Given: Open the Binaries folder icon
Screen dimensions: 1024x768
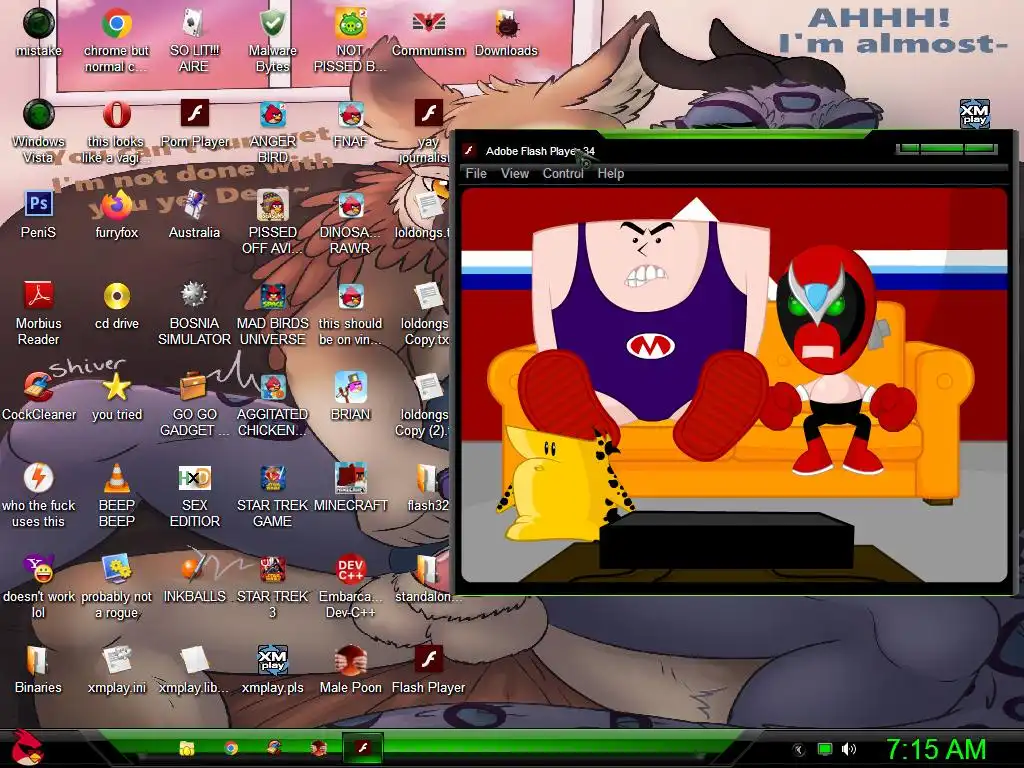Looking at the screenshot, I should point(39,669).
